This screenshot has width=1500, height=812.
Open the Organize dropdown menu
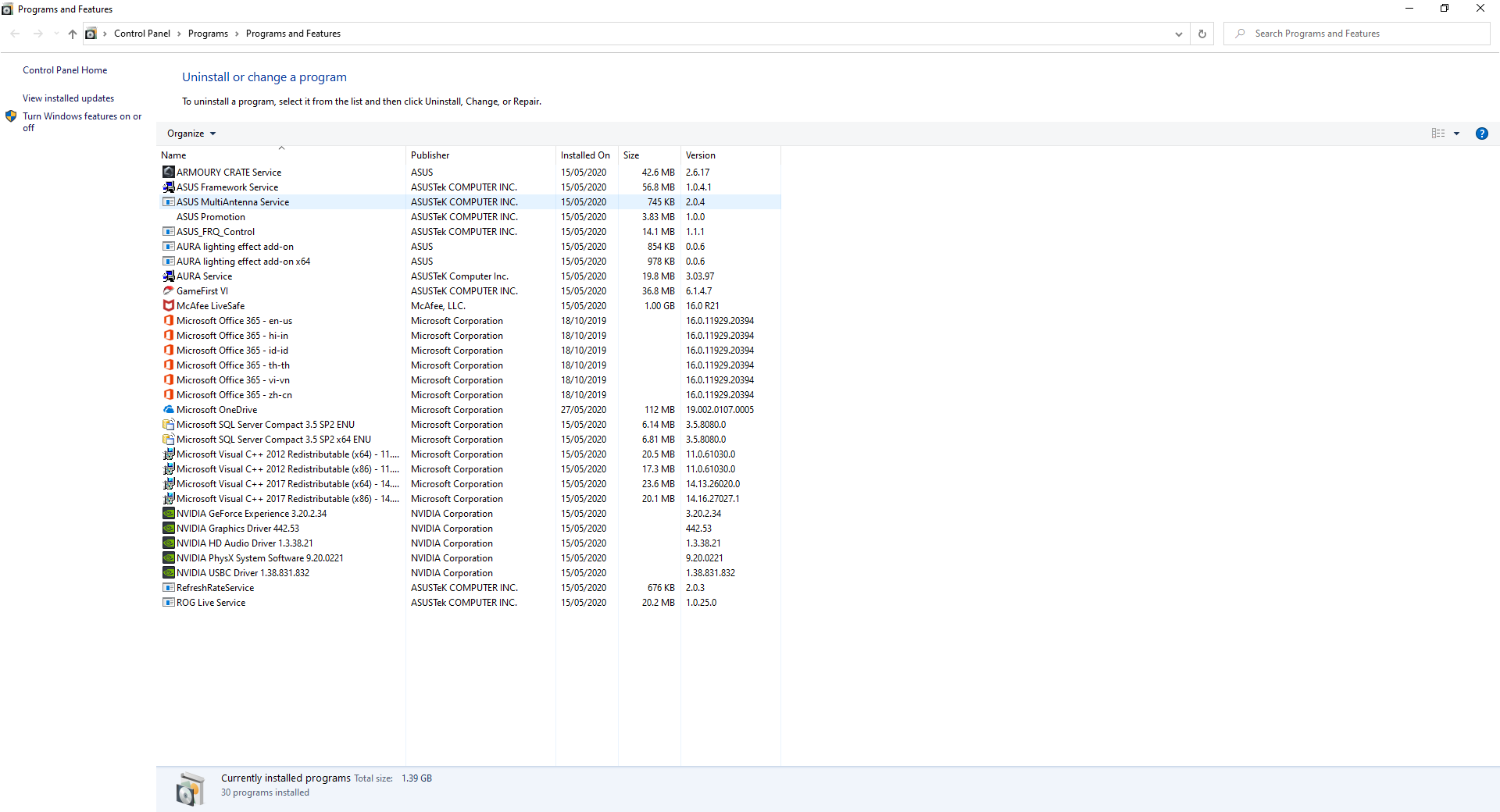191,134
